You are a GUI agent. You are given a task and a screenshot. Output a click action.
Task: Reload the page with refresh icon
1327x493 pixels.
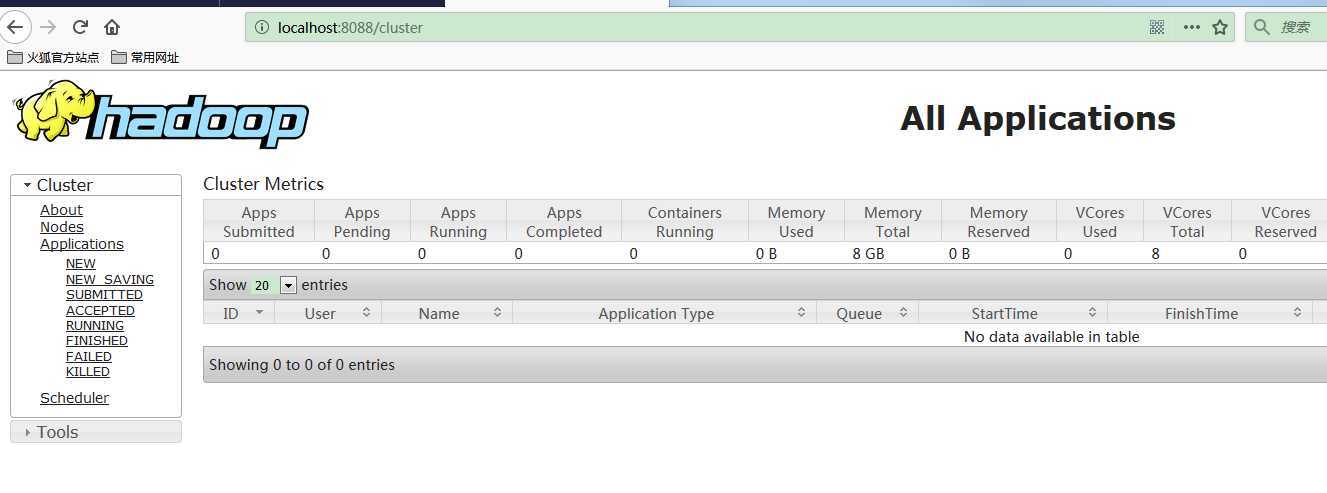[80, 27]
